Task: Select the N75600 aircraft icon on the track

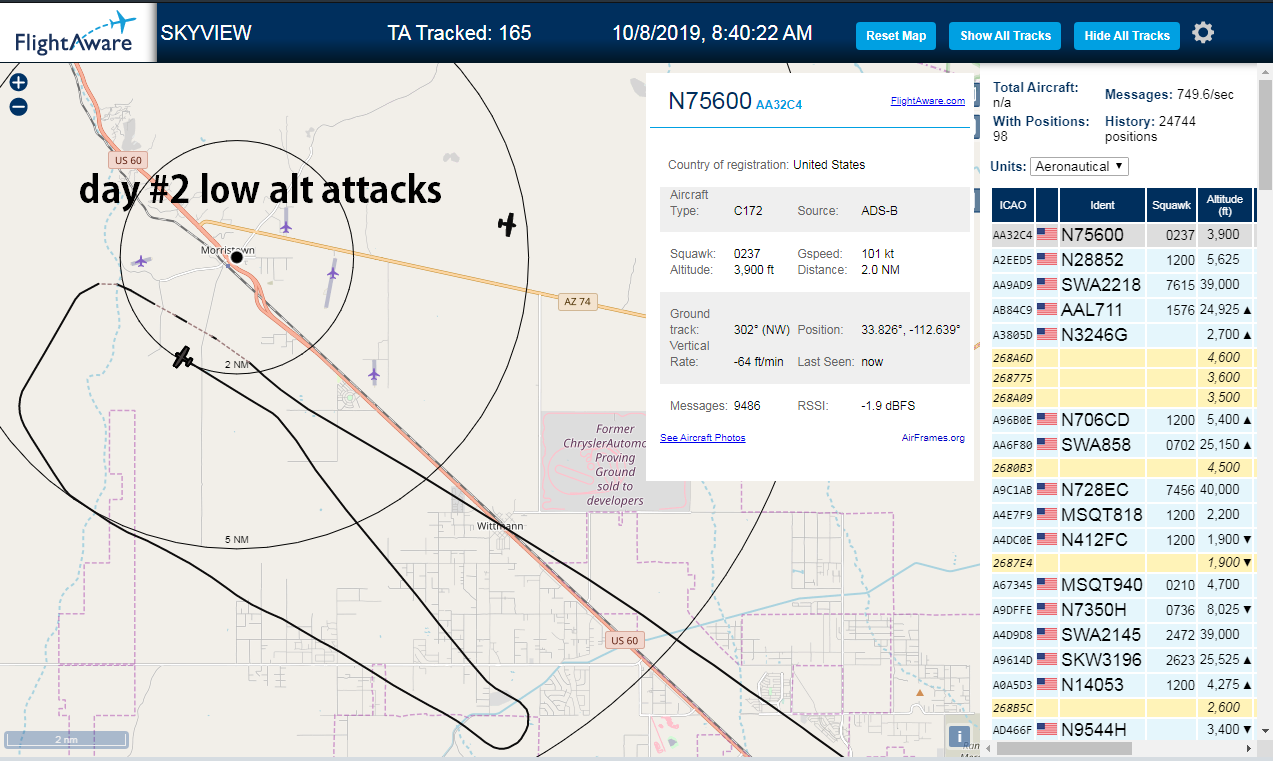Action: click(x=182, y=357)
